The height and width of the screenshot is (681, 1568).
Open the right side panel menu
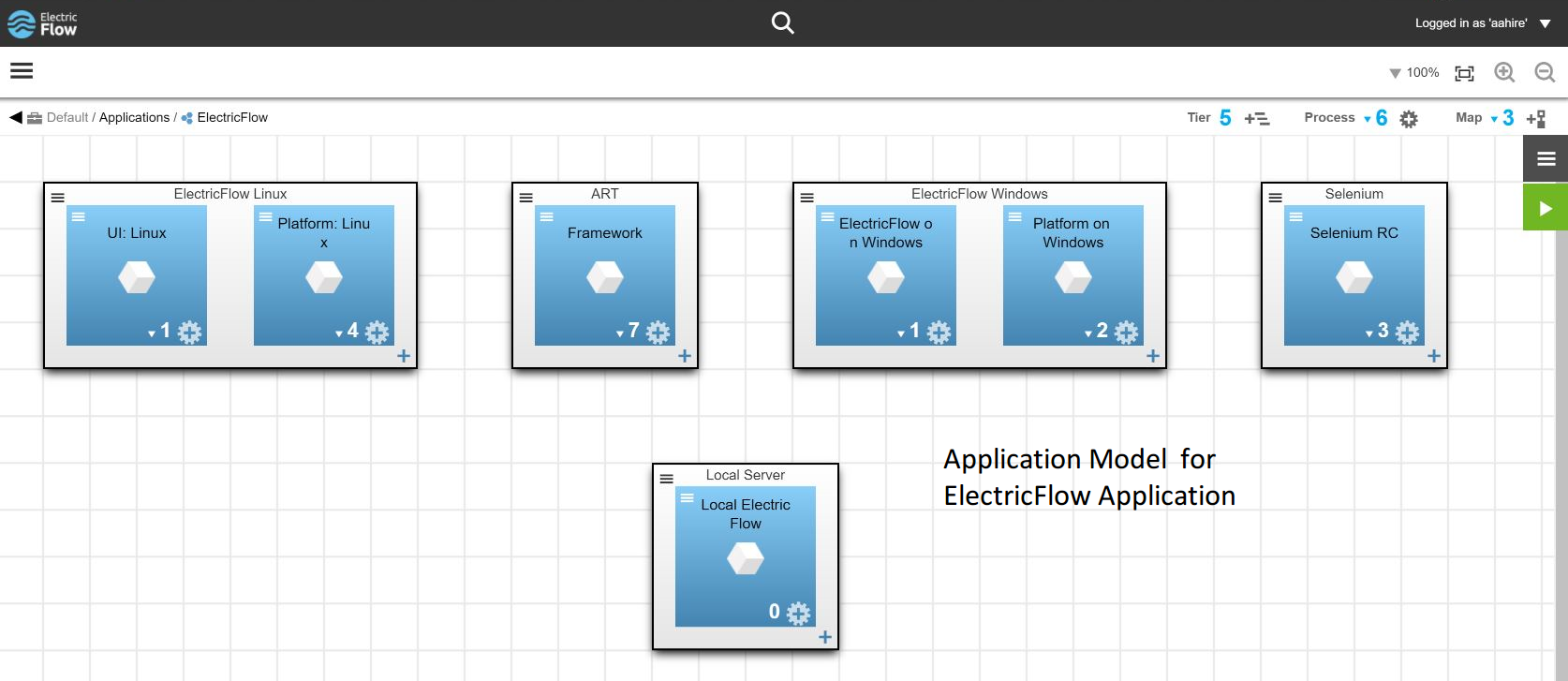pos(1546,159)
